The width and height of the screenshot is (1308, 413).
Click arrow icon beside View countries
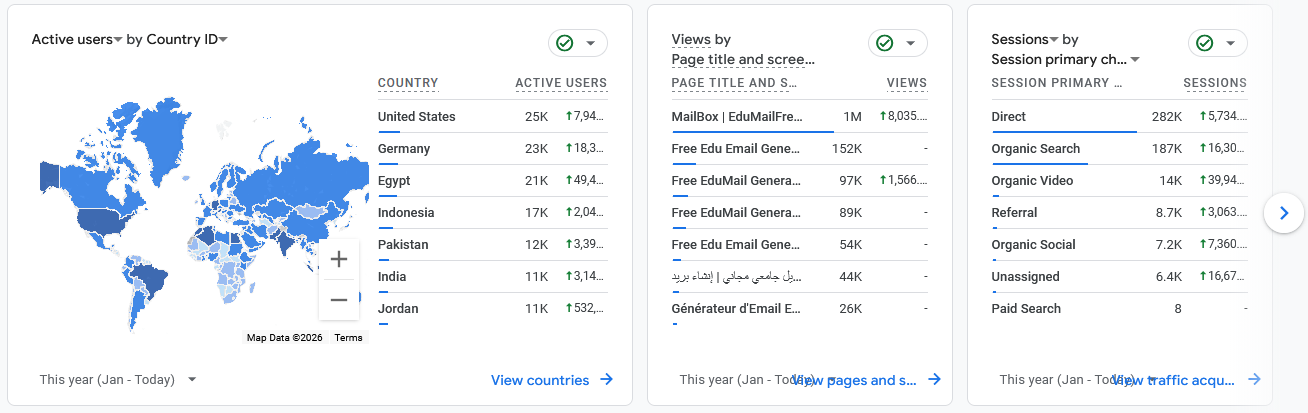(x=607, y=380)
